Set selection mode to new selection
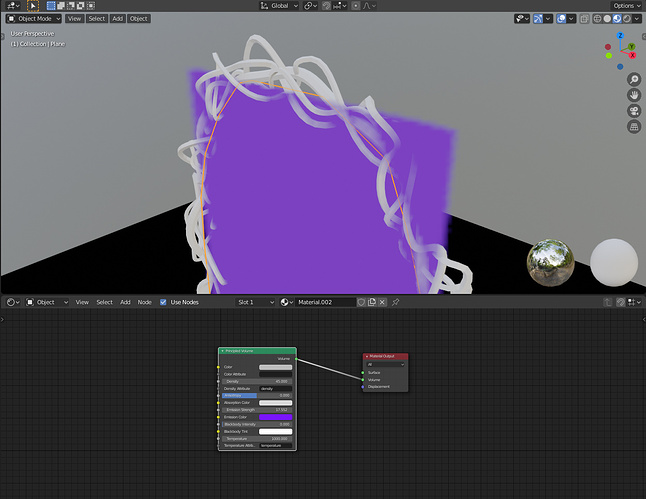This screenshot has width=646, height=499. tap(51, 6)
